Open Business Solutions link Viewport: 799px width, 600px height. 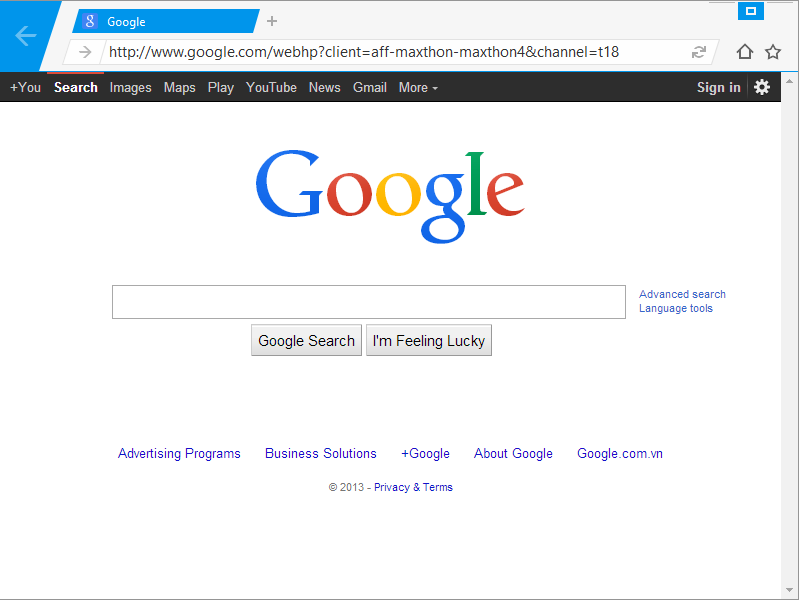(321, 453)
